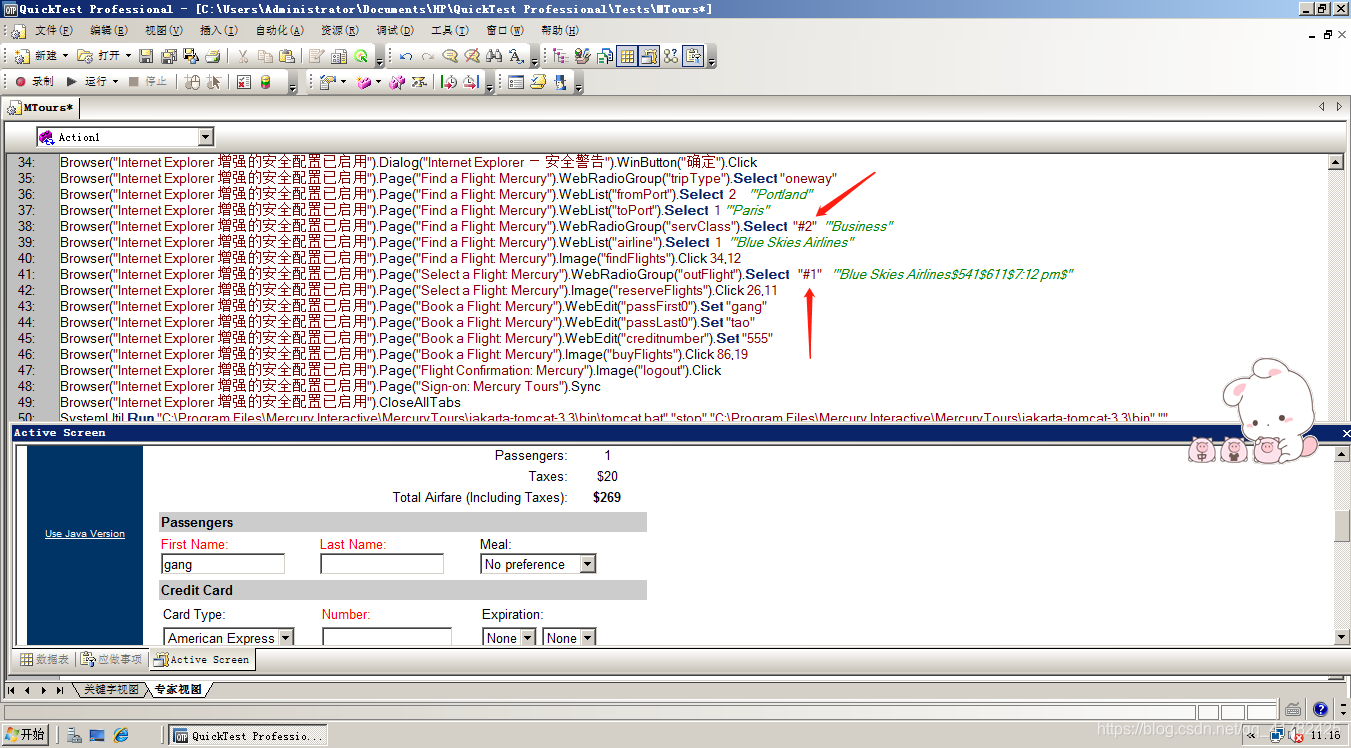Open the Meal preference dropdown
The width and height of the screenshot is (1351, 748).
588,564
